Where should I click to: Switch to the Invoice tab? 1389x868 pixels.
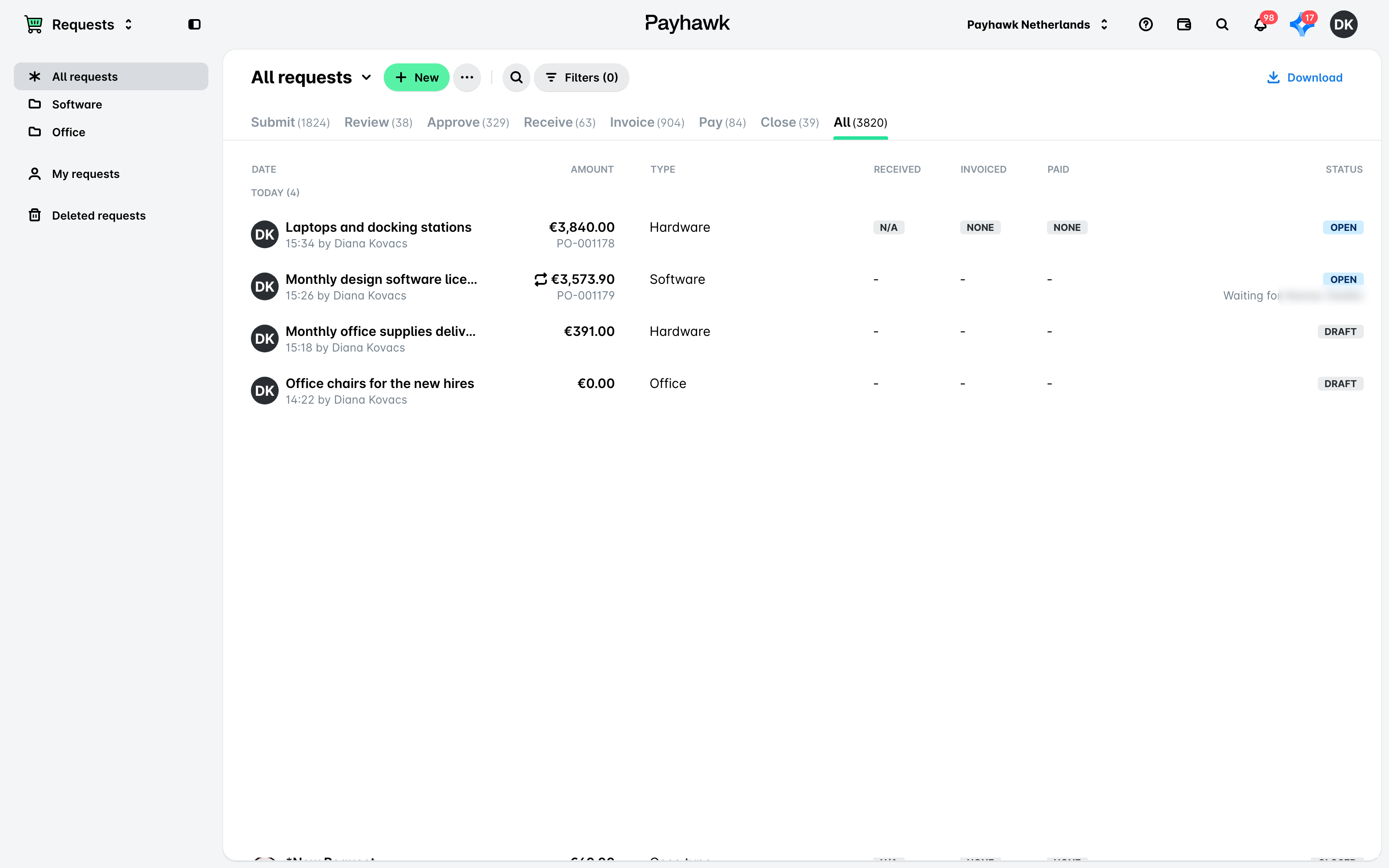click(x=647, y=122)
